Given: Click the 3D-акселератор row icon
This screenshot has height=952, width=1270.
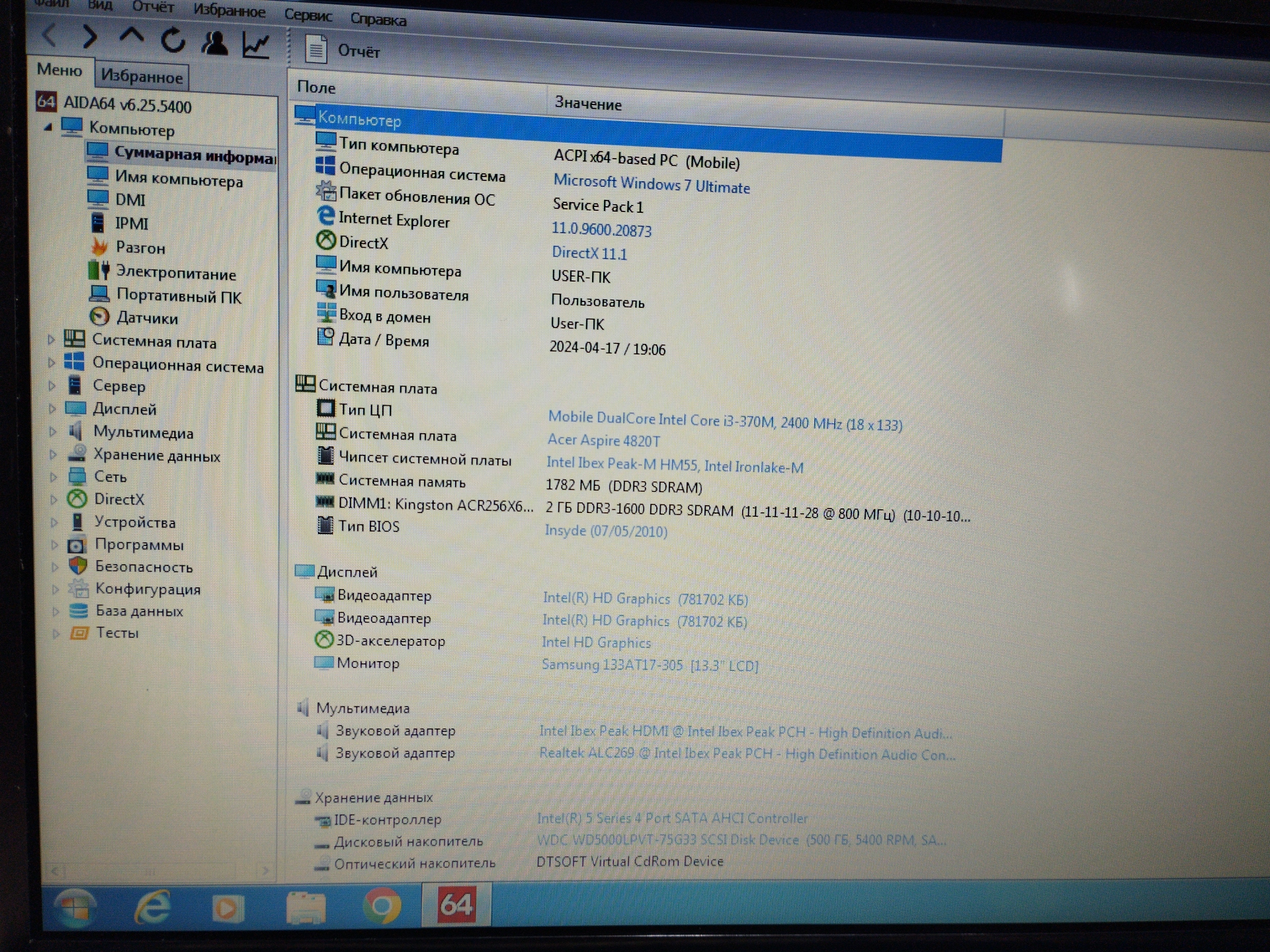Looking at the screenshot, I should (x=324, y=639).
